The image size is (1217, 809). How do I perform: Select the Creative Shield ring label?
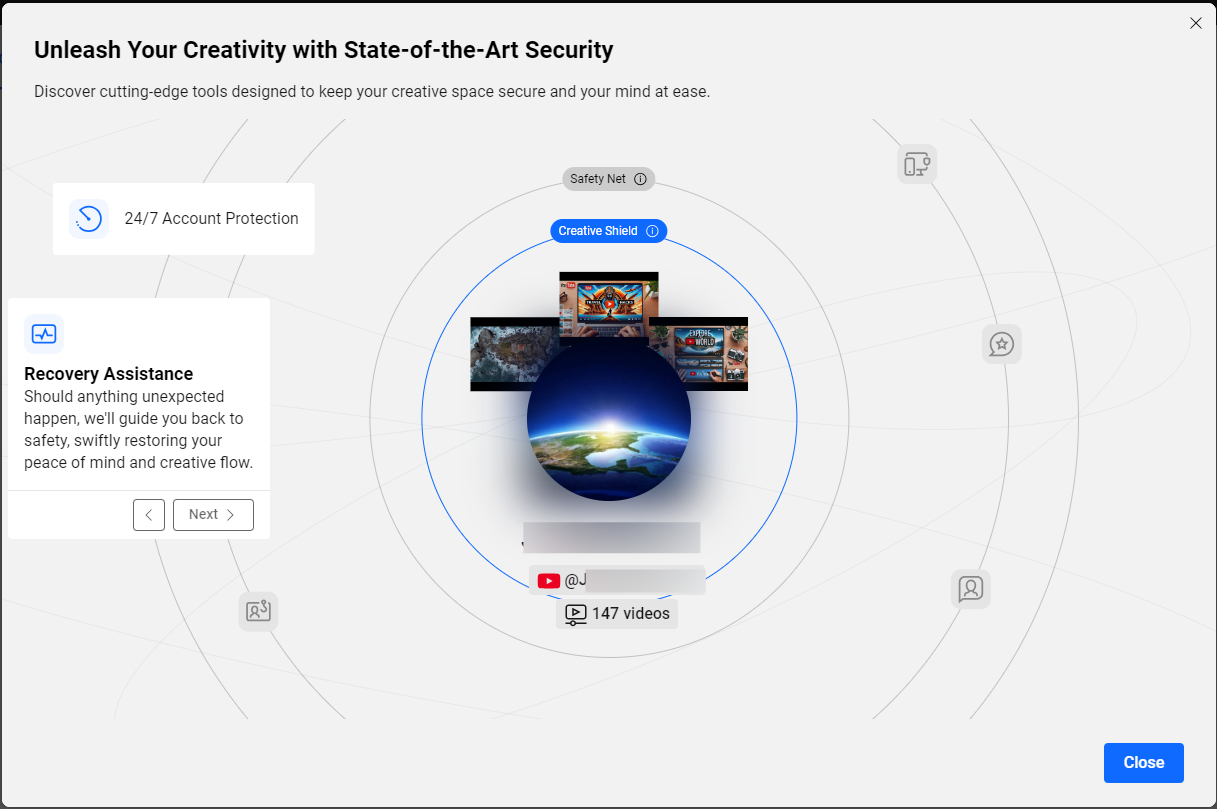597,231
